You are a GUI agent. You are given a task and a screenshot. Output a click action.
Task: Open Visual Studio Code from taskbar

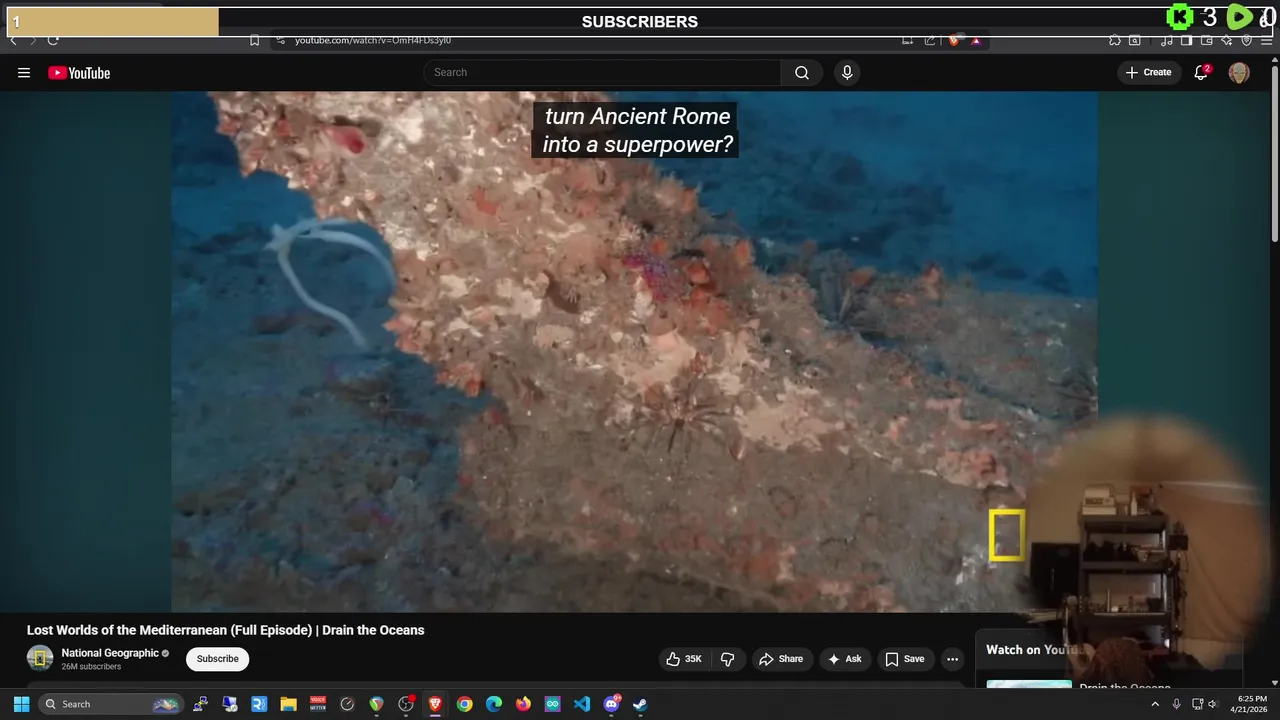[582, 704]
